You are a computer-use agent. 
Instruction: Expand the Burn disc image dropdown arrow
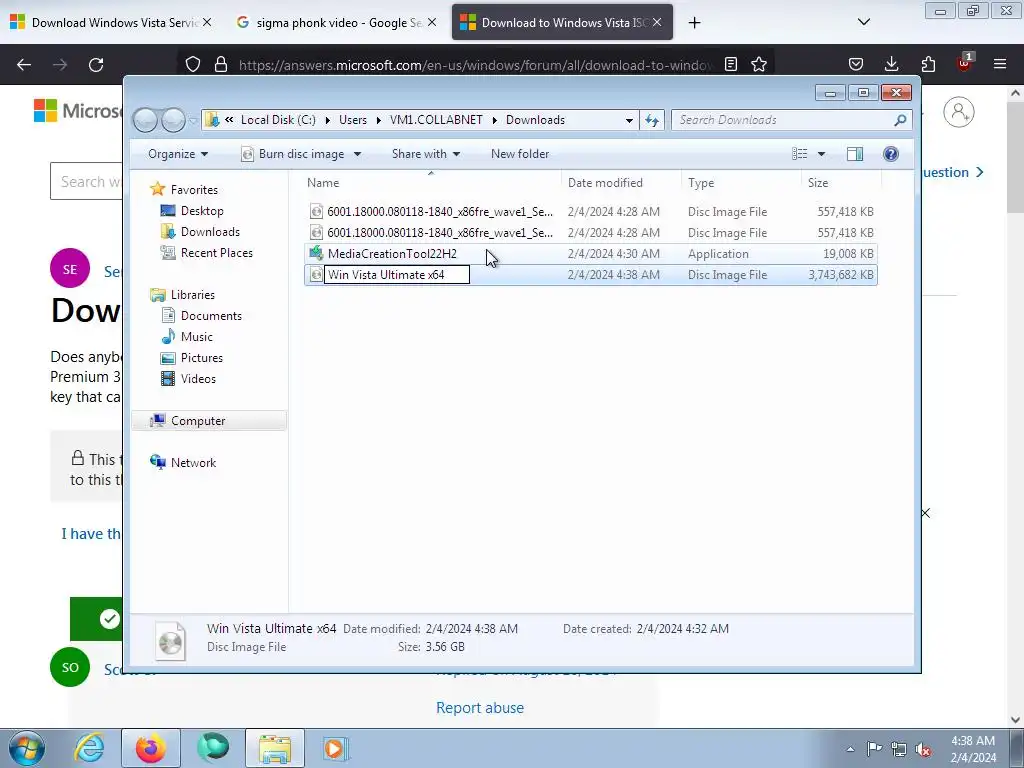(x=357, y=154)
